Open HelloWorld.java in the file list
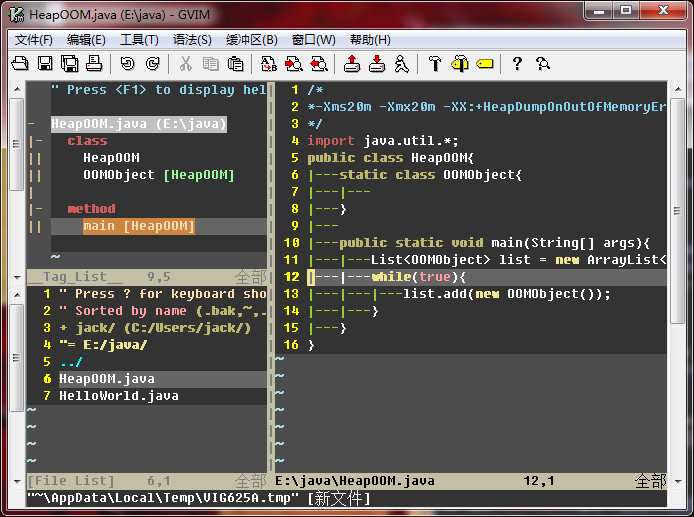This screenshot has width=694, height=517. point(119,396)
